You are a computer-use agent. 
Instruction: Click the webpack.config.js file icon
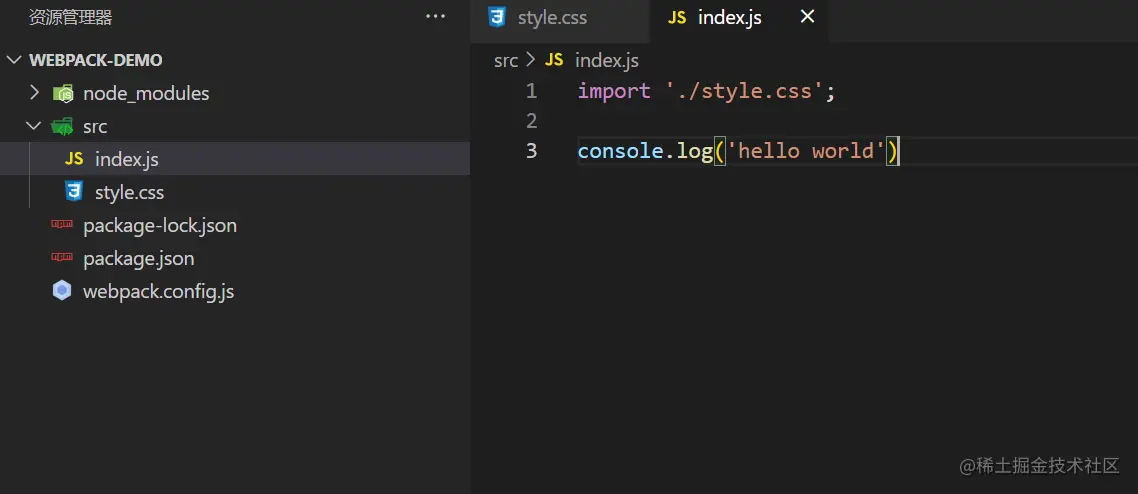[x=63, y=292]
